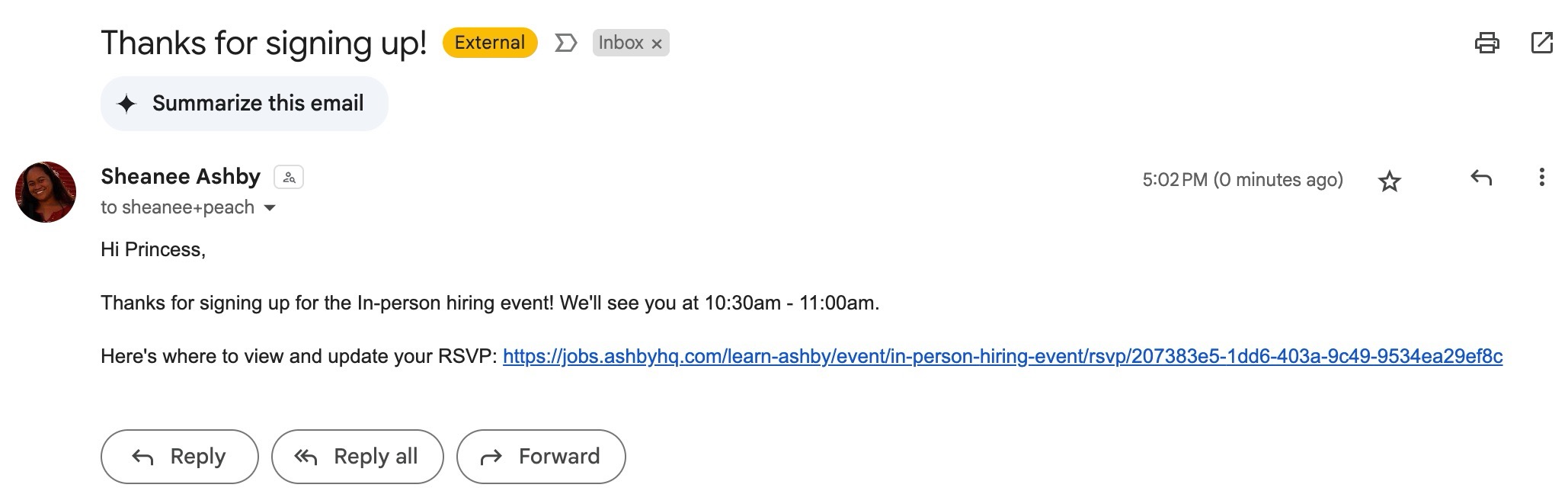Click the Inbox label chip

click(621, 43)
